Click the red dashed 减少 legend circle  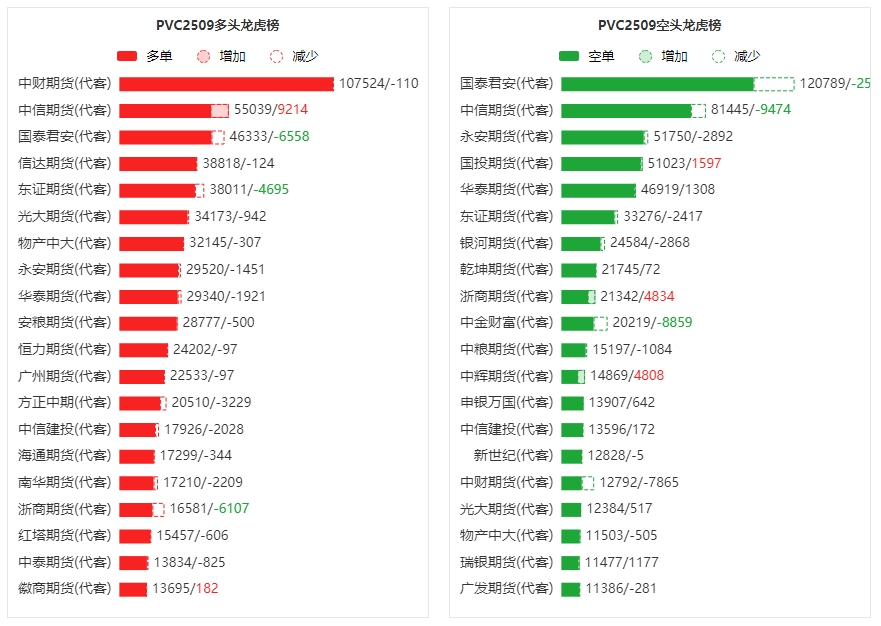coord(277,57)
